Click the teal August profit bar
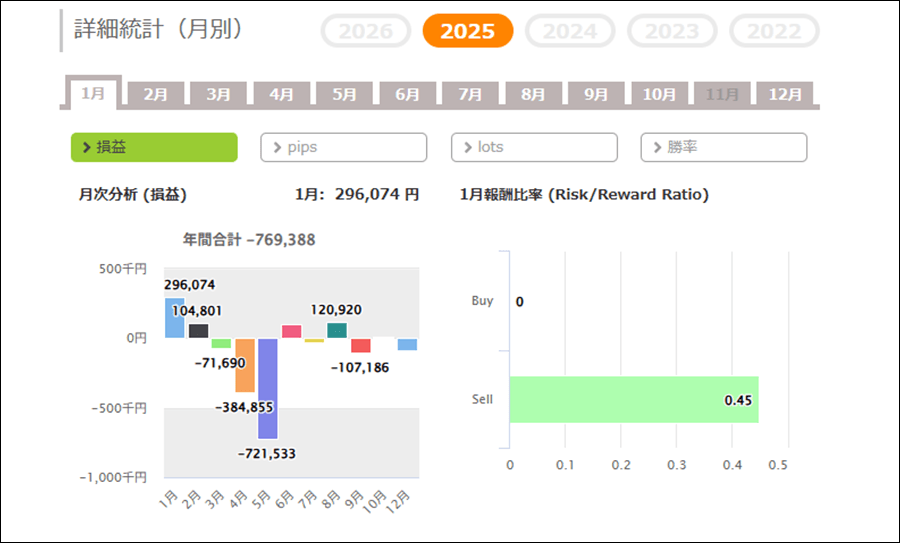 tap(337, 330)
